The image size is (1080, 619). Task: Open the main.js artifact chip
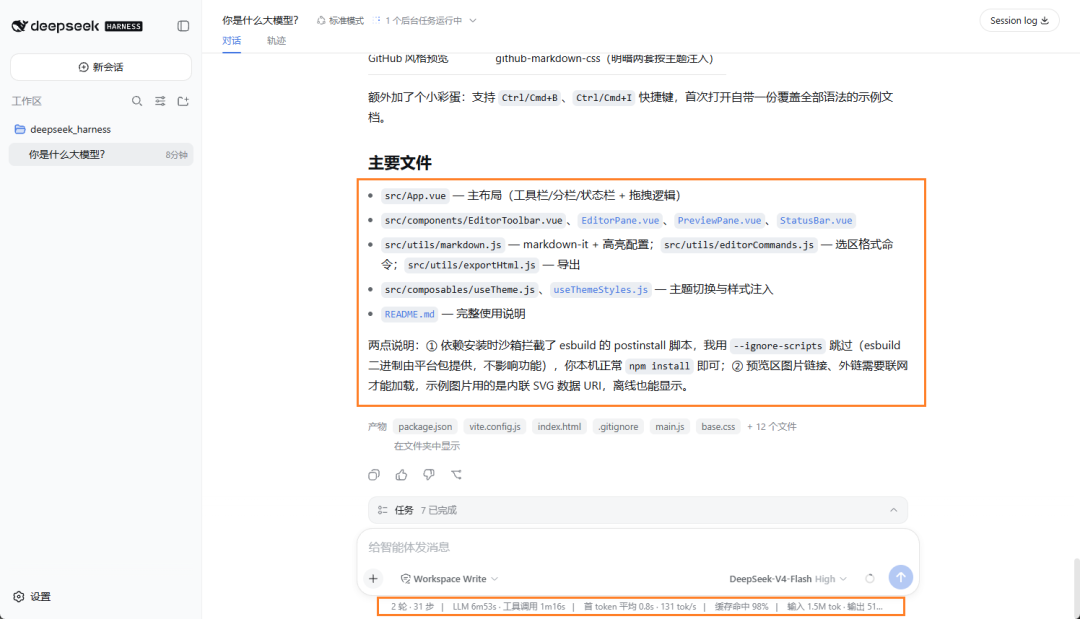click(x=669, y=427)
